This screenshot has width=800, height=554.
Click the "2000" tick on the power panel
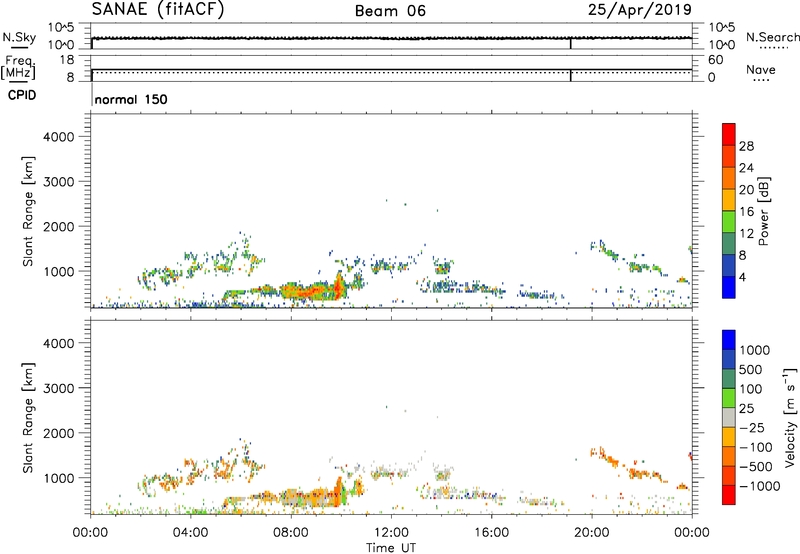(59, 226)
